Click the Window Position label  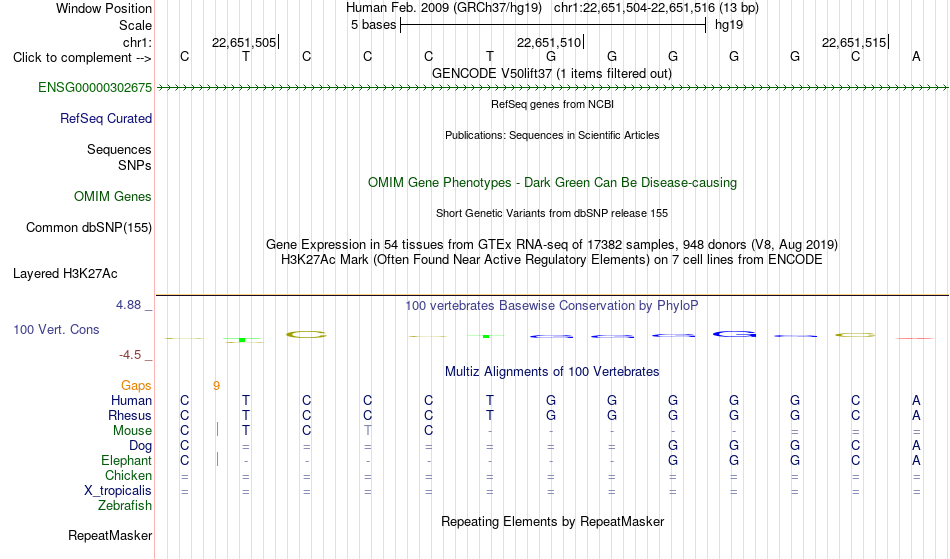[104, 8]
